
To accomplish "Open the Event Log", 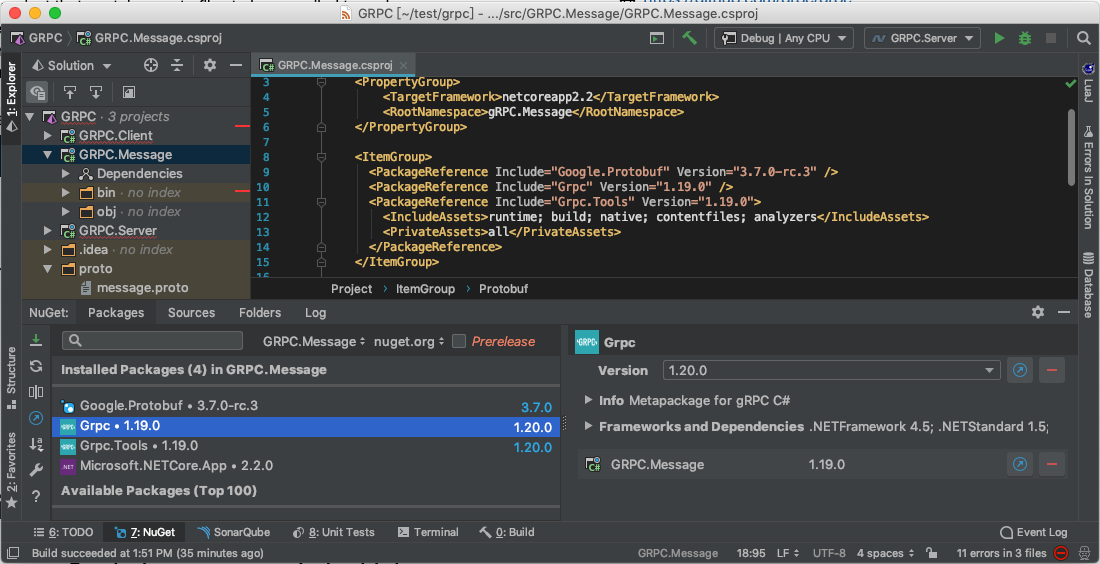I will 1033,532.
